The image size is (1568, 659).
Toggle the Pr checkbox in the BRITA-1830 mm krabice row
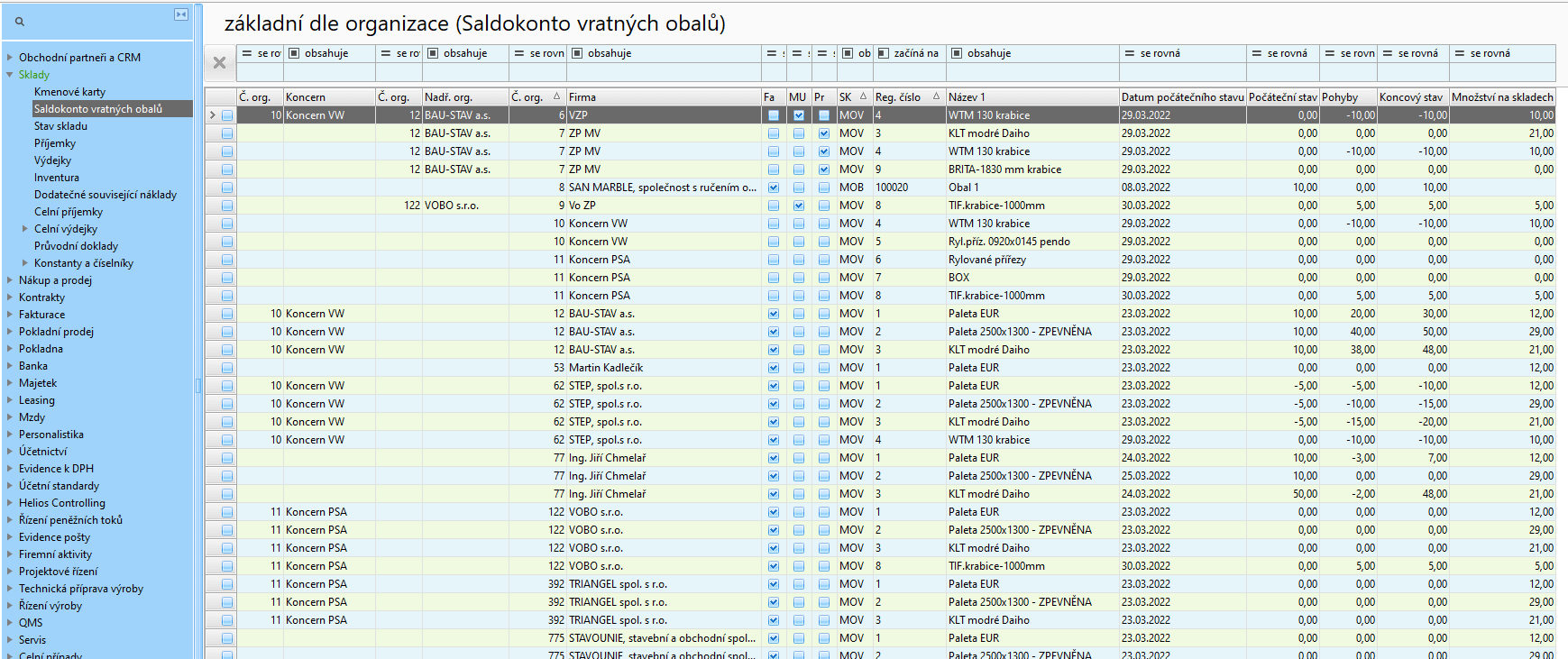[824, 169]
